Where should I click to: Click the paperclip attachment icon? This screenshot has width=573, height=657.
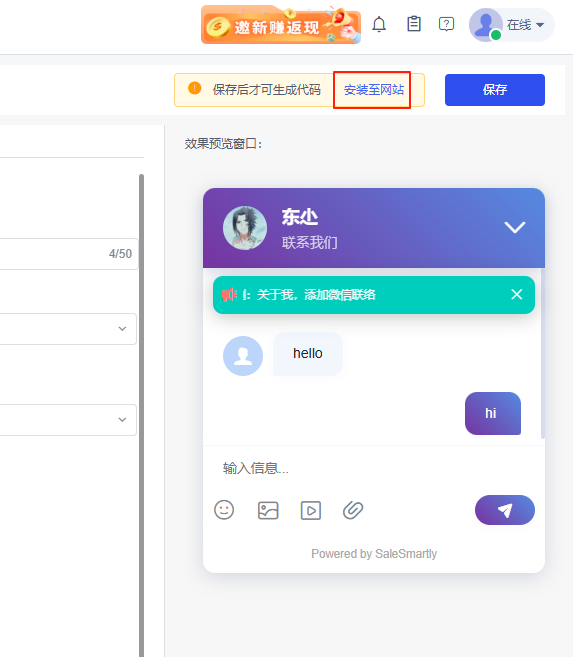coord(353,510)
